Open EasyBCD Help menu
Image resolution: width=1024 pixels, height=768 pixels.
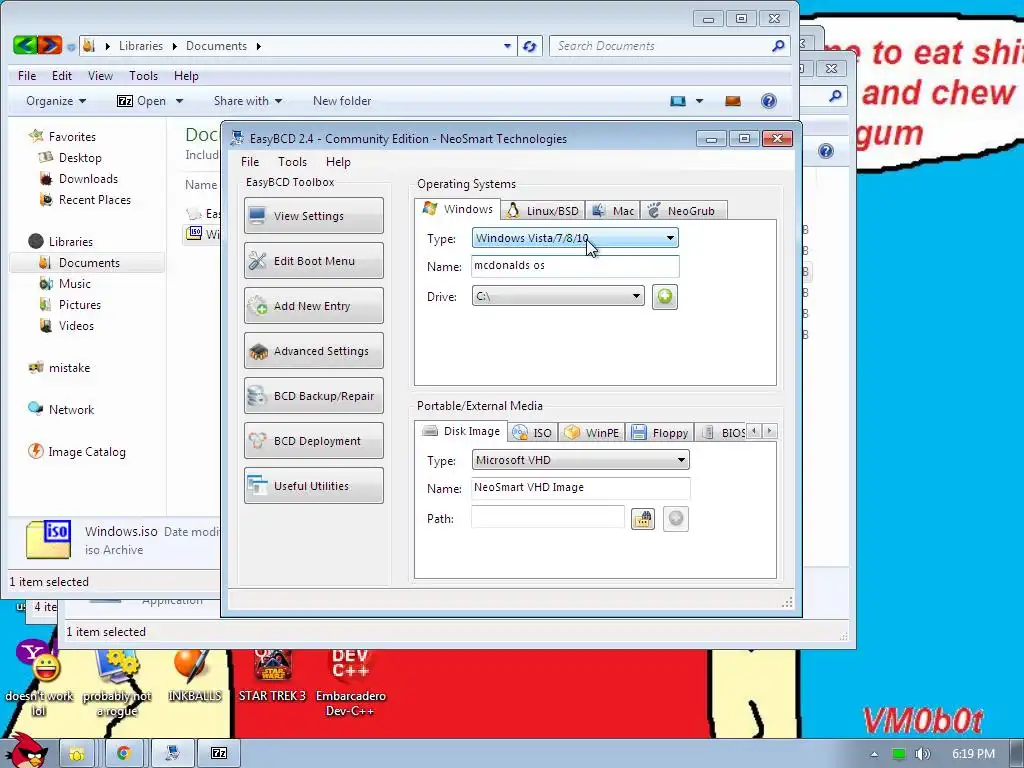pos(338,162)
